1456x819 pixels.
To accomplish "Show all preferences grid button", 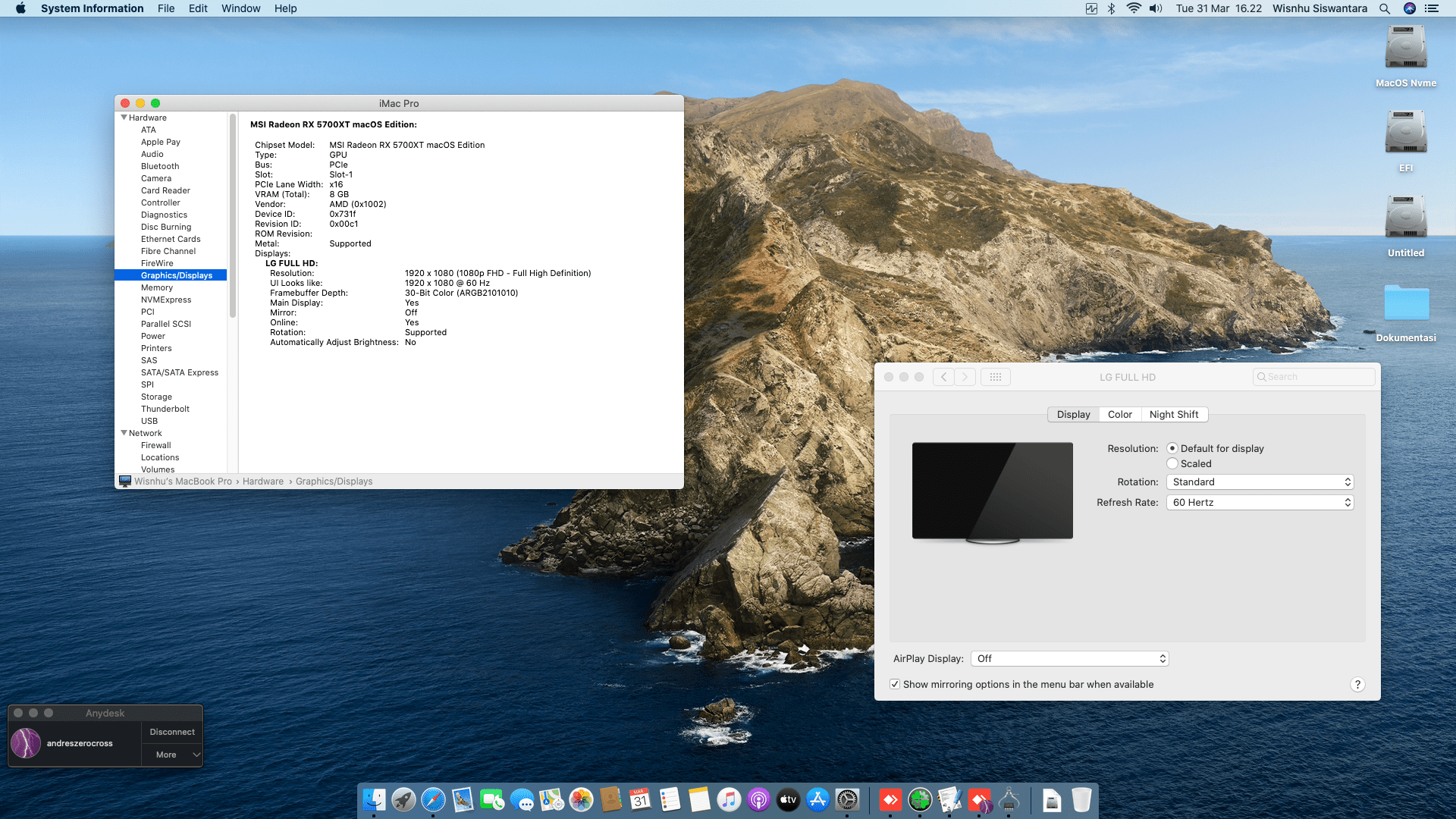I will (x=996, y=377).
